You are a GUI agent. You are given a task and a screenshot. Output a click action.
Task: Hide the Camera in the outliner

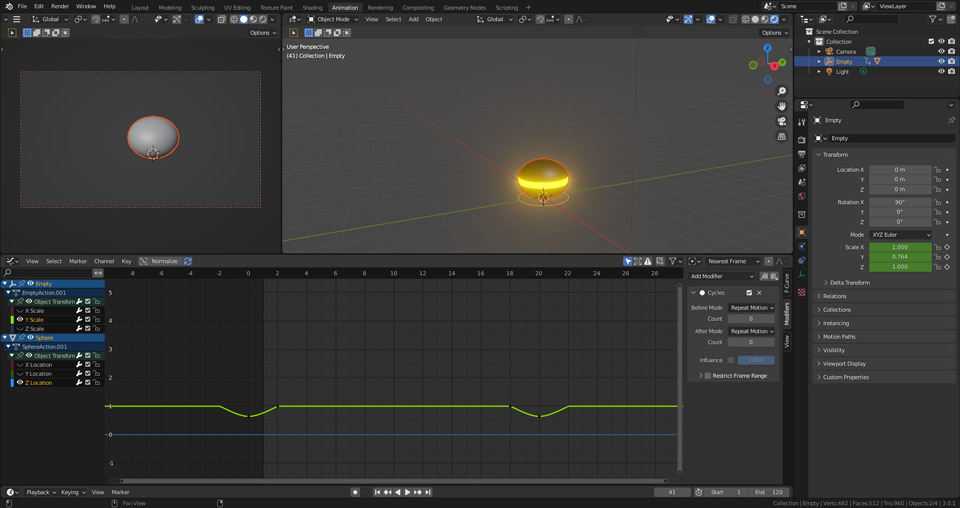[941, 51]
